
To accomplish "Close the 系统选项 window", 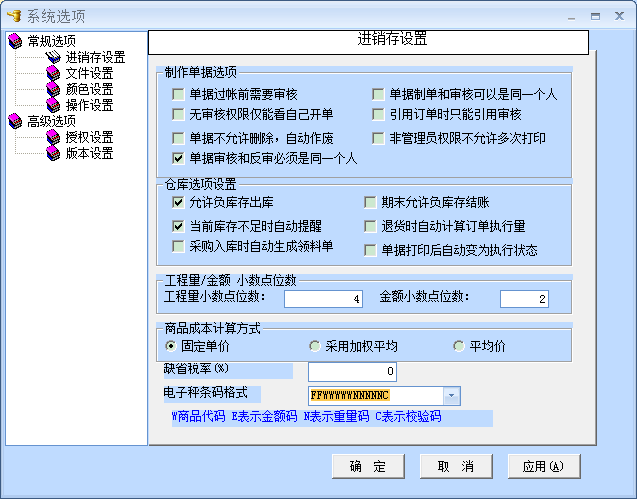I will point(619,17).
